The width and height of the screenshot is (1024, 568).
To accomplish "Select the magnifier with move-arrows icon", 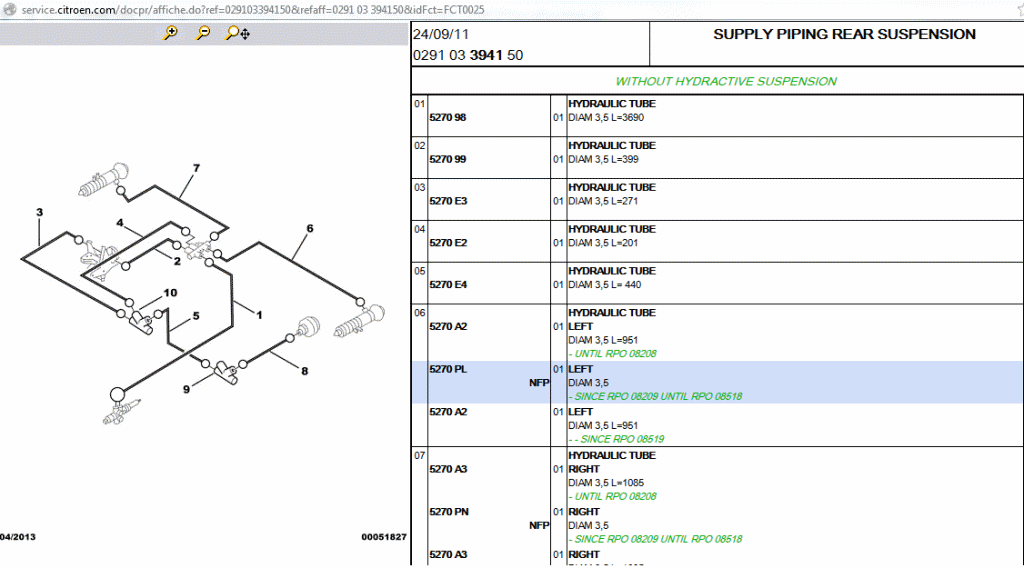I will tap(237, 33).
